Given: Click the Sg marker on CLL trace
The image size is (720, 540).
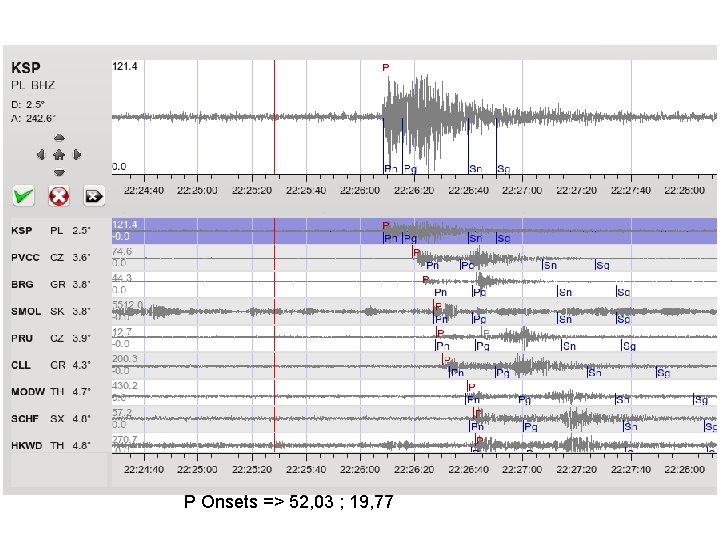Looking at the screenshot, I should coord(664,372).
